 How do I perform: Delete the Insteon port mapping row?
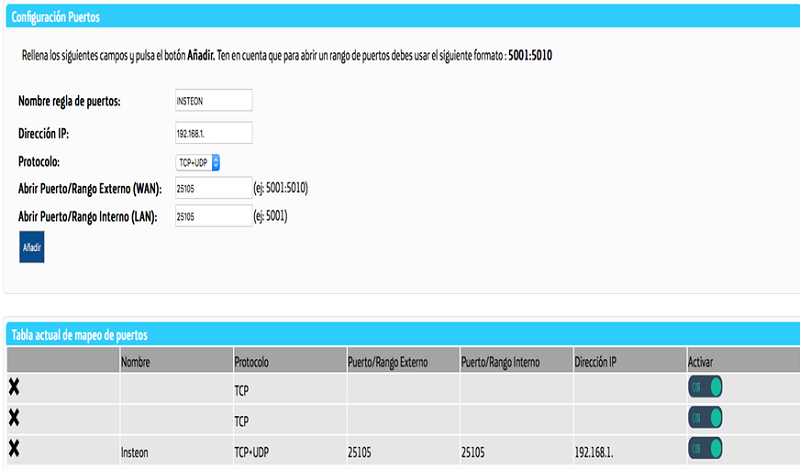point(14,449)
